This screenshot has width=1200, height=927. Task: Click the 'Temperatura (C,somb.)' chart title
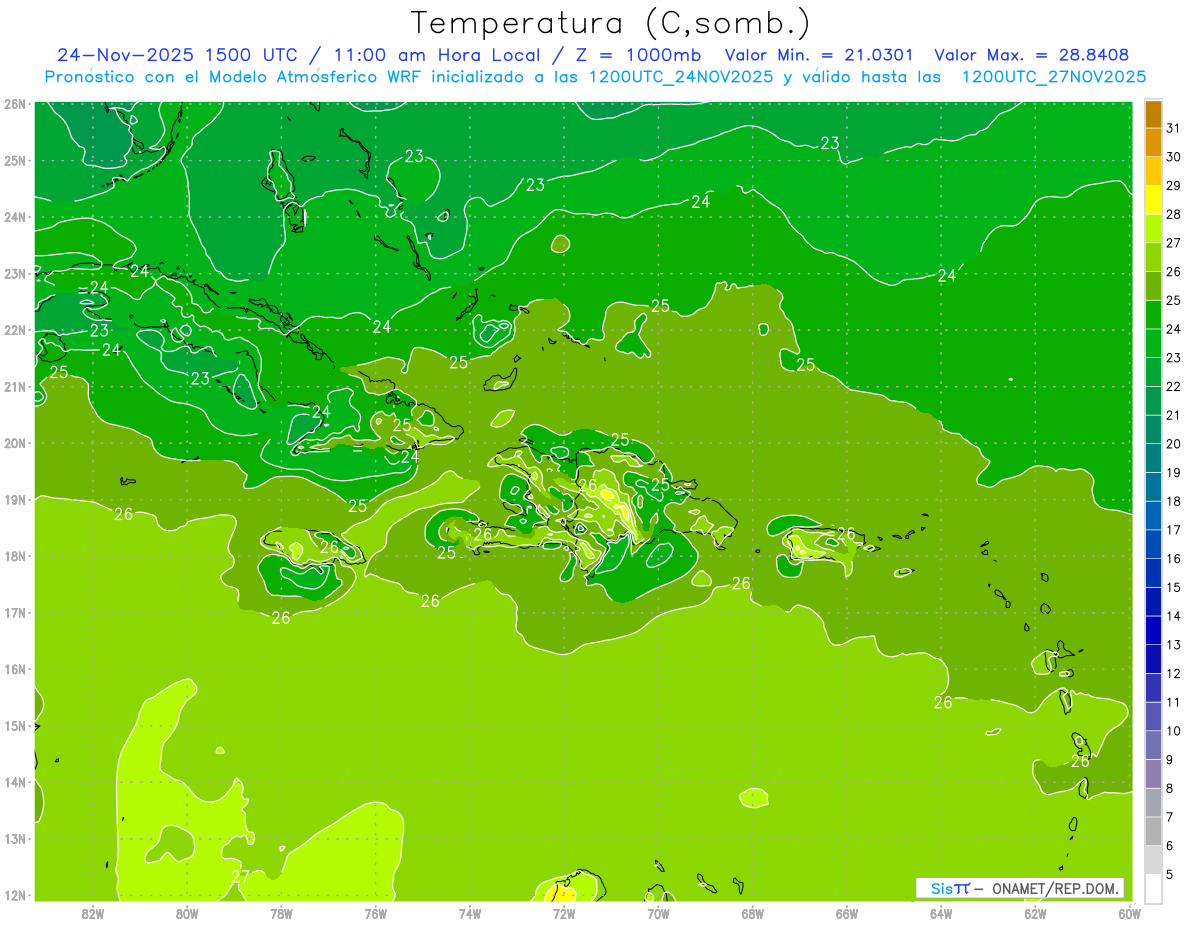[611, 23]
